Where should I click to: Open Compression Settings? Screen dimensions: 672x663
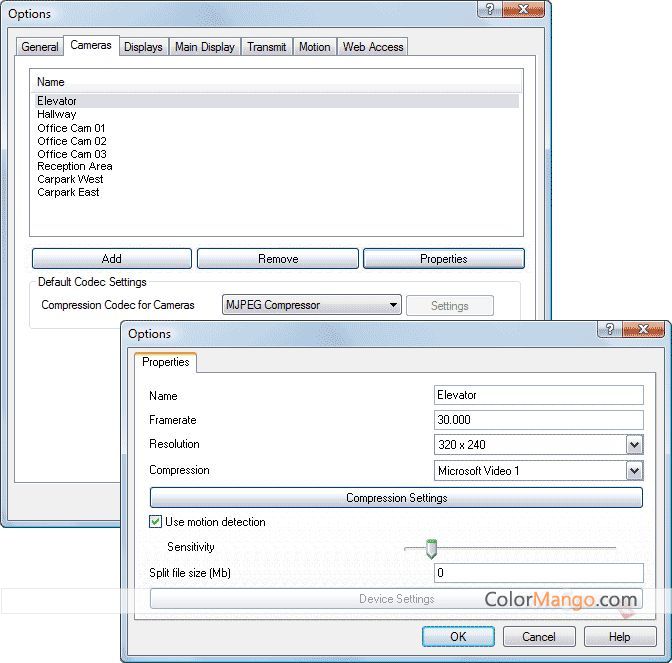click(x=396, y=498)
